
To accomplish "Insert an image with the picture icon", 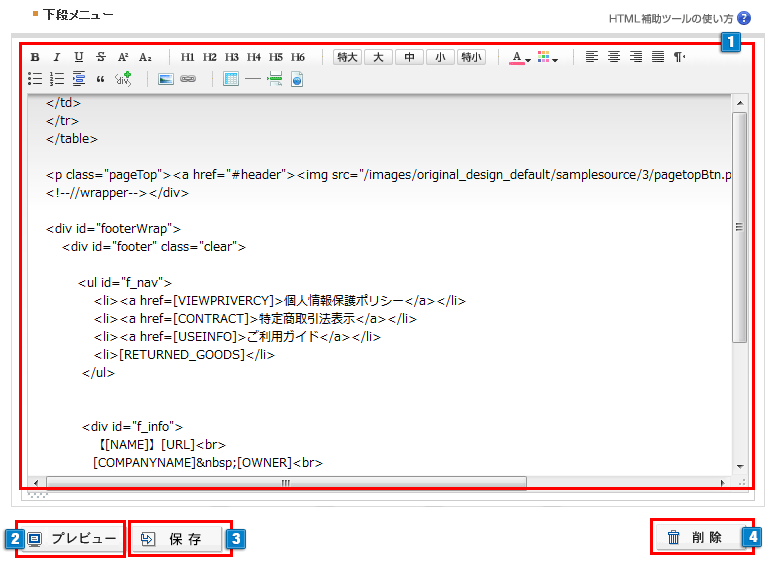I will pos(166,79).
